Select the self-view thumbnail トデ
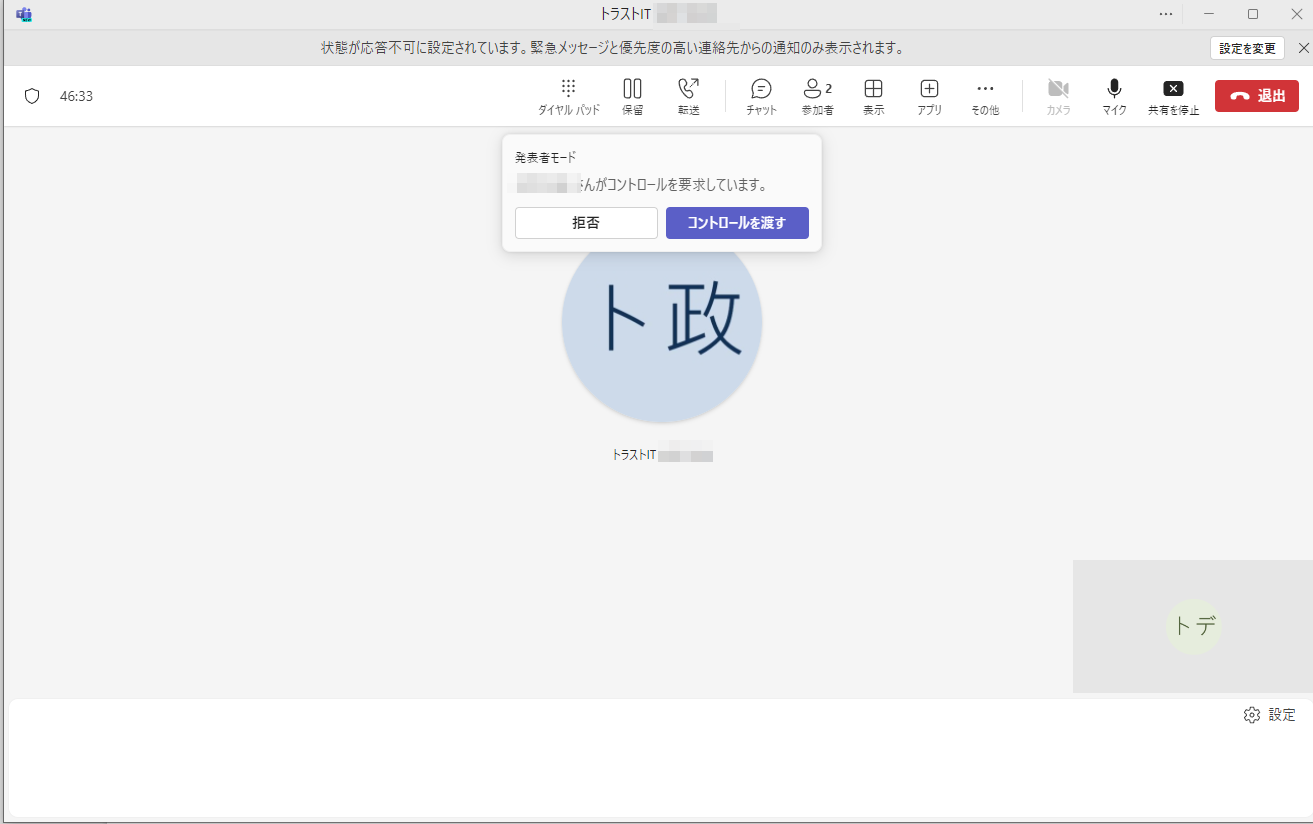The height and width of the screenshot is (824, 1313). coord(1193,627)
